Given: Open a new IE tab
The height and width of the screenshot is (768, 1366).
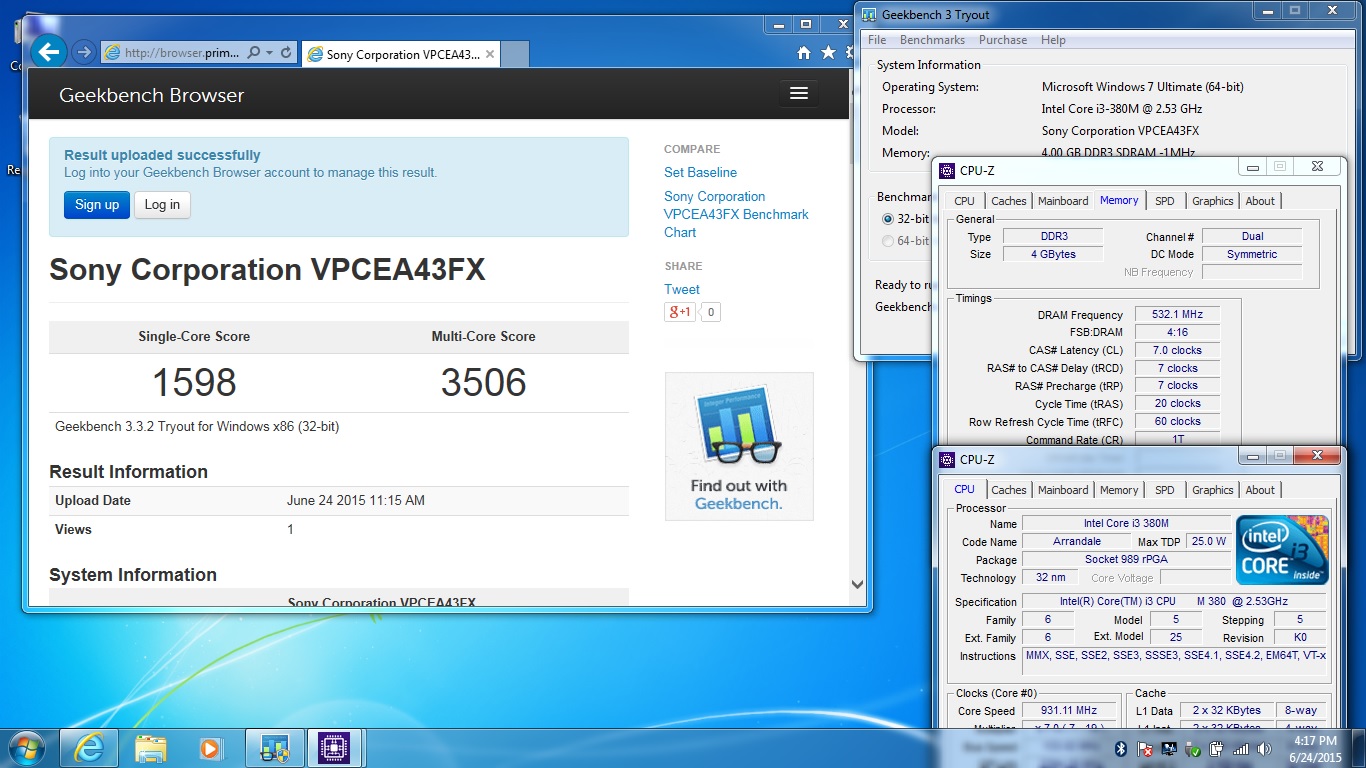Looking at the screenshot, I should click(x=514, y=54).
